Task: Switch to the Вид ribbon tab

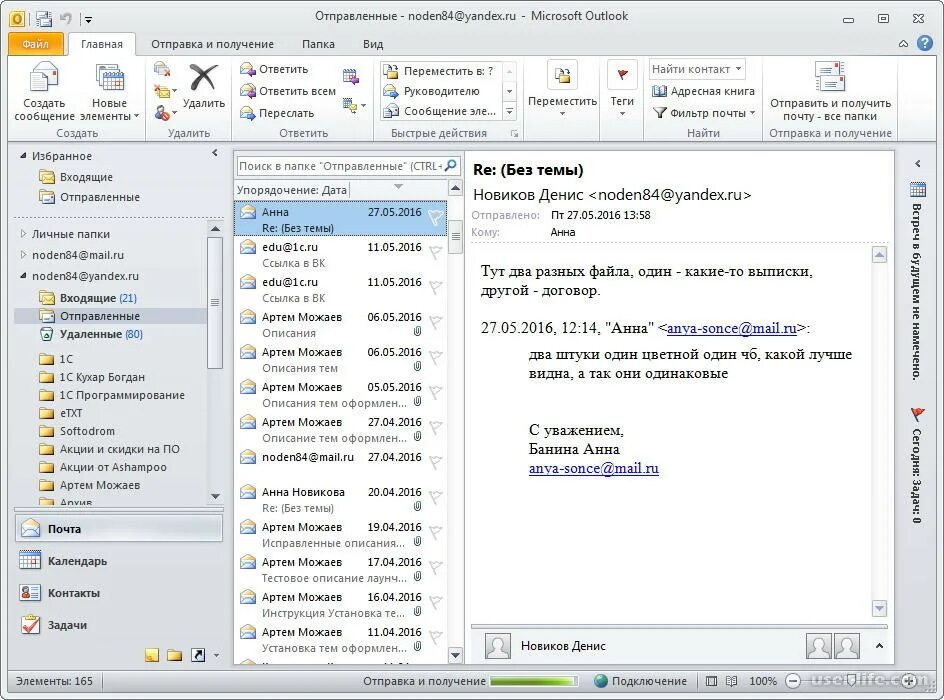Action: (x=373, y=44)
